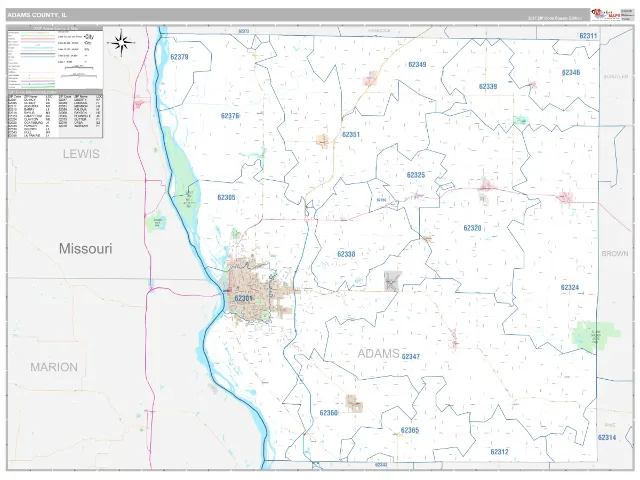The image size is (640, 480).
Task: Click the BROWN county label
Action: [615, 253]
